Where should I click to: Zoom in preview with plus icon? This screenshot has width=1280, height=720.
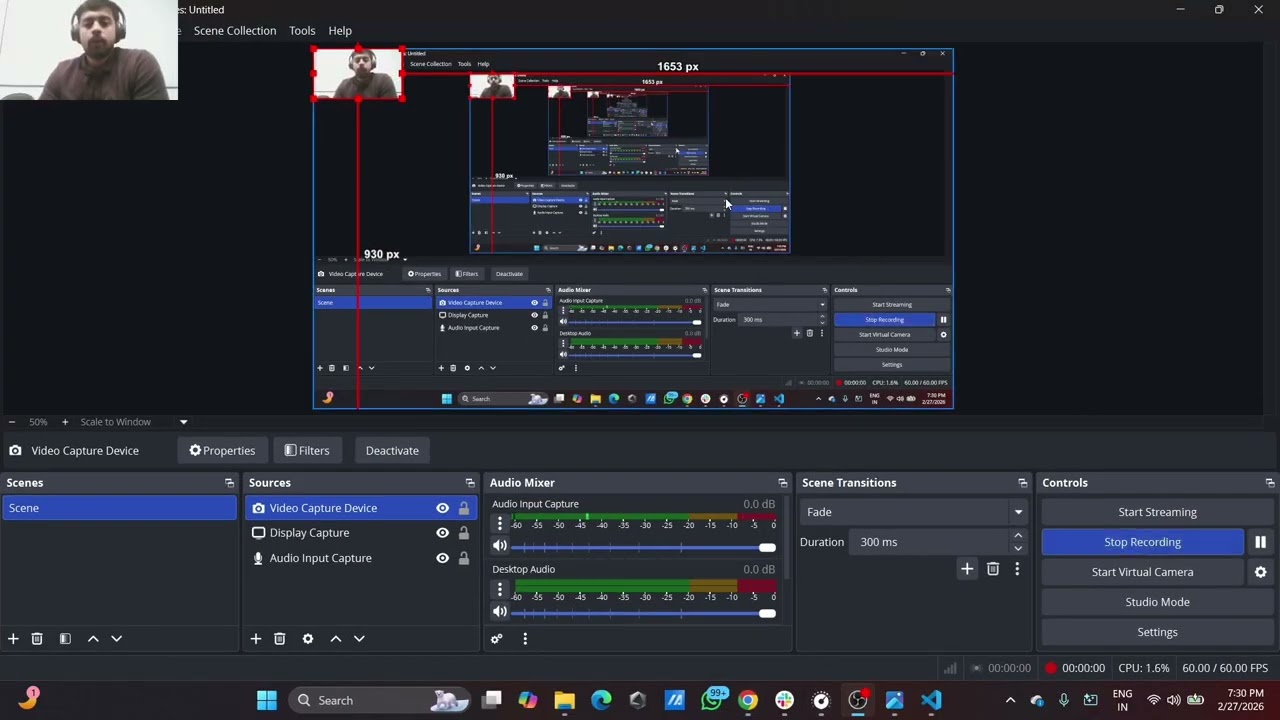(x=65, y=422)
